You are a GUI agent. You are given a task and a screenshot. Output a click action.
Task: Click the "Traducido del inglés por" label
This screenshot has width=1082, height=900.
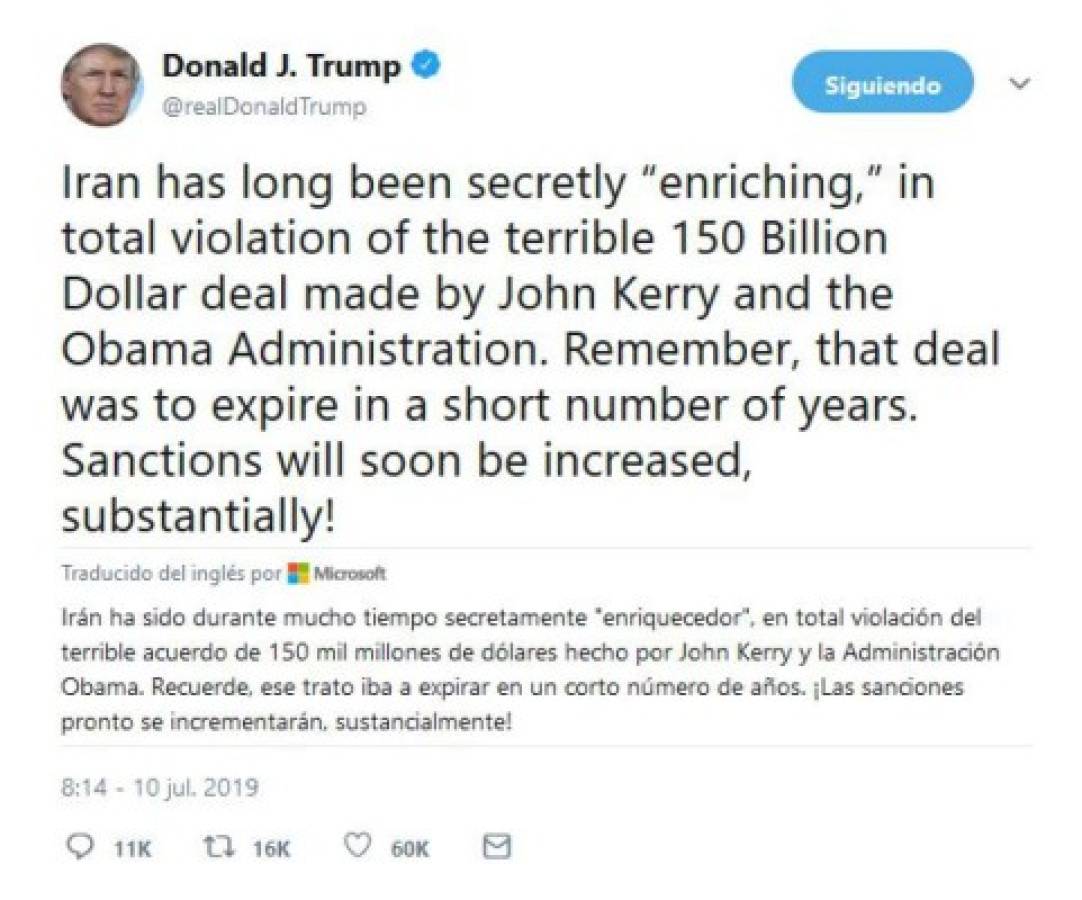(x=171, y=574)
